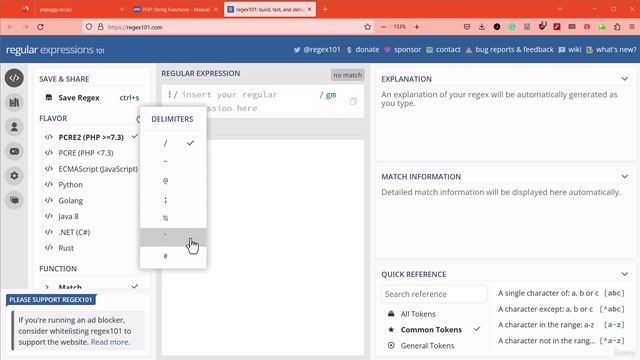Open a new browser tab

325,9
